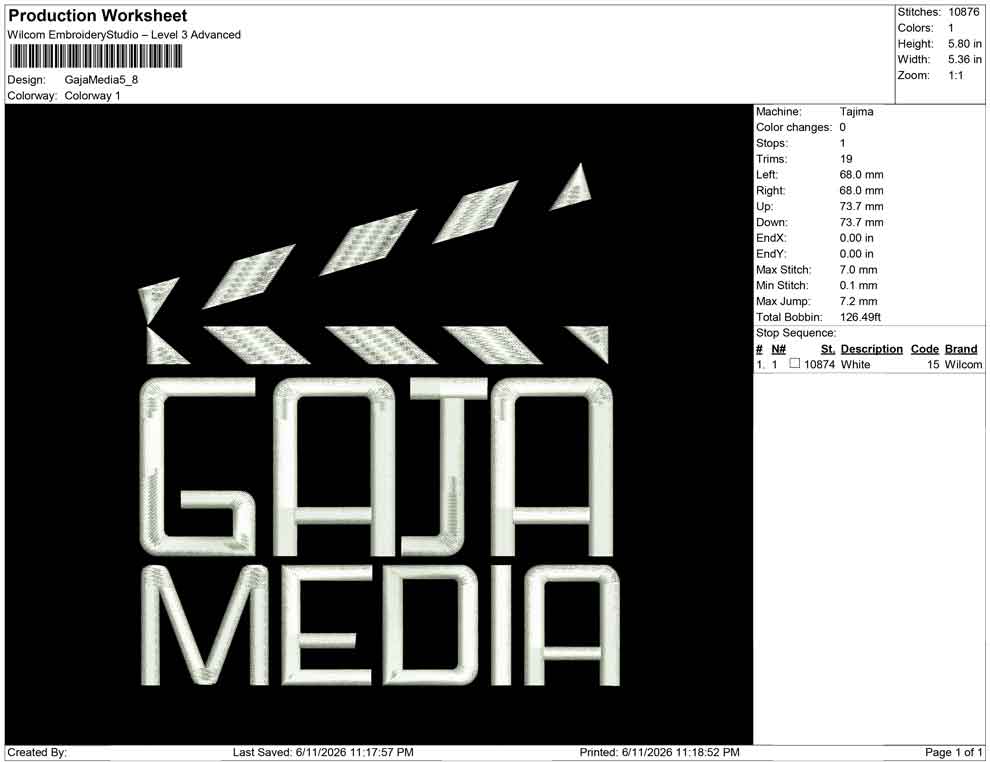Screen dimensions: 990x762
Task: Click the Colors value 1
Action: (x=951, y=28)
